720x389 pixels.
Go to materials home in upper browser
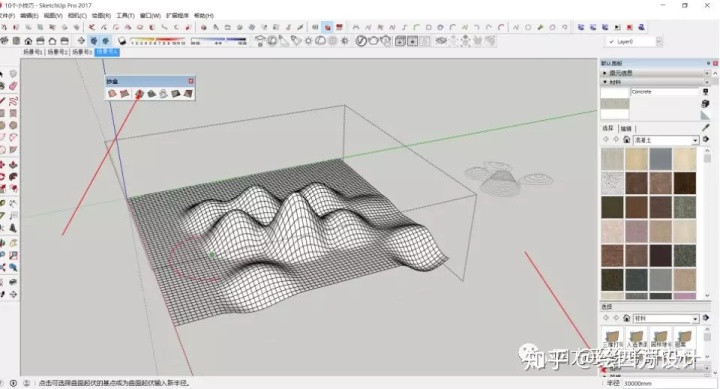[626, 140]
